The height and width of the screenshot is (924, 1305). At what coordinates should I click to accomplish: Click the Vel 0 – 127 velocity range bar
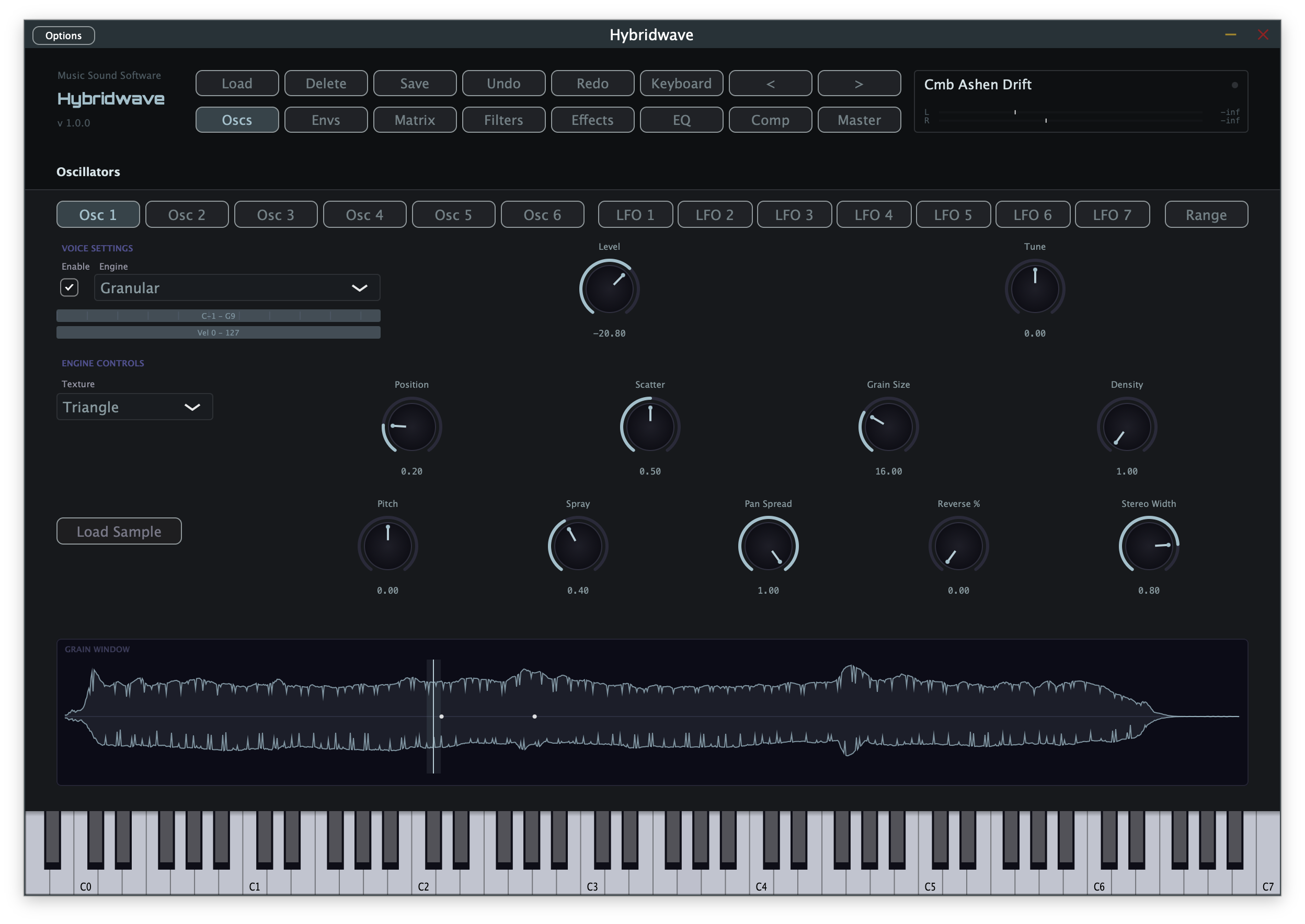coord(218,332)
